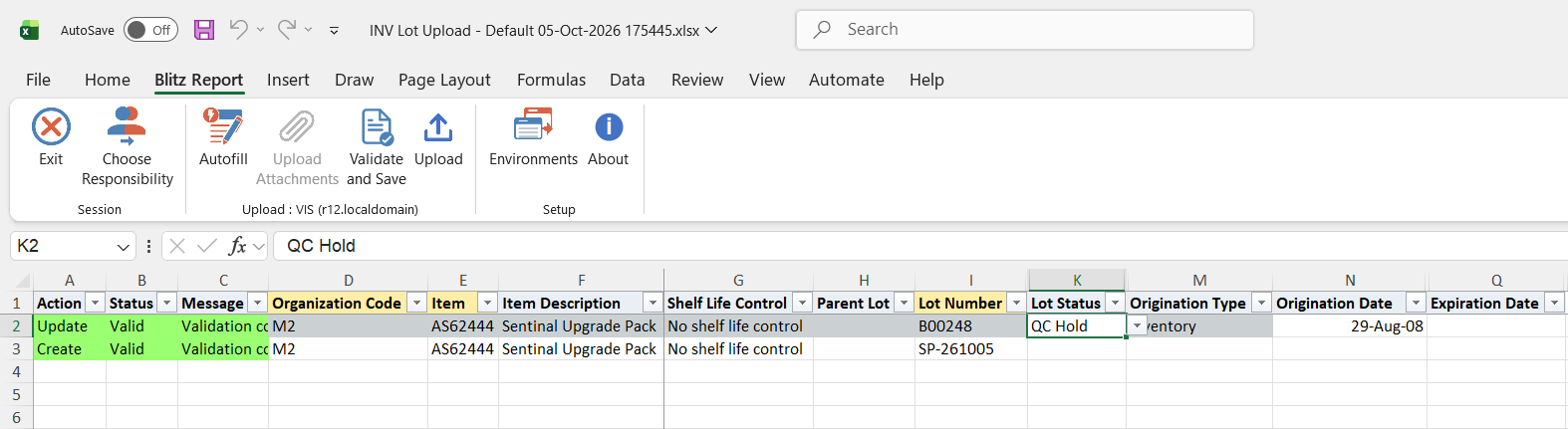1568x429 pixels.
Task: Open the Status column filter
Action: (167, 303)
